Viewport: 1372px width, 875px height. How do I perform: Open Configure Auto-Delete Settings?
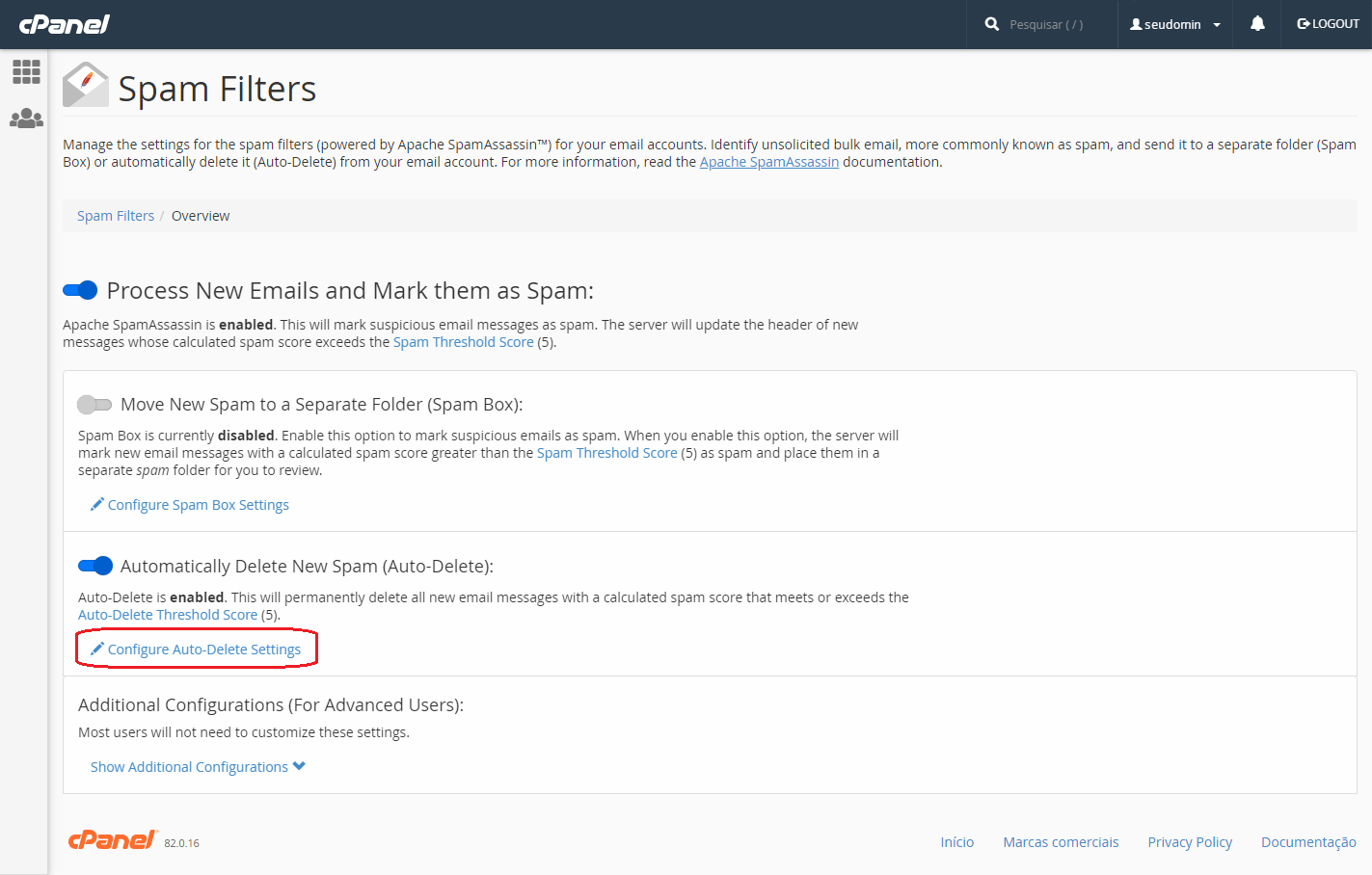point(196,650)
